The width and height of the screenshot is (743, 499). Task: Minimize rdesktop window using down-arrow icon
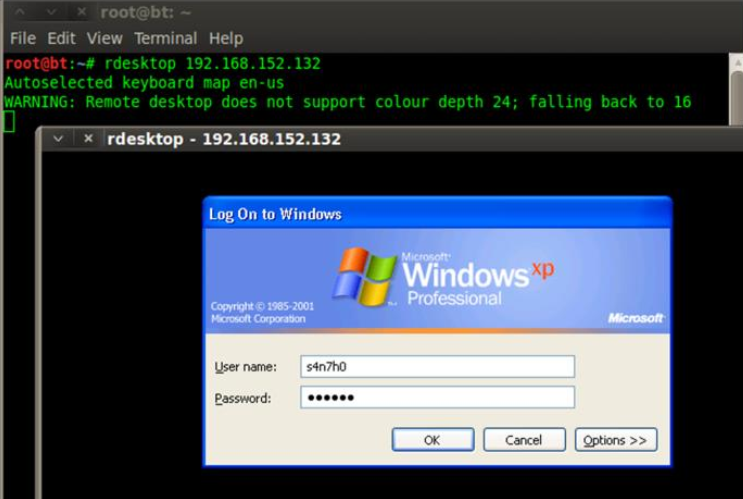click(58, 139)
